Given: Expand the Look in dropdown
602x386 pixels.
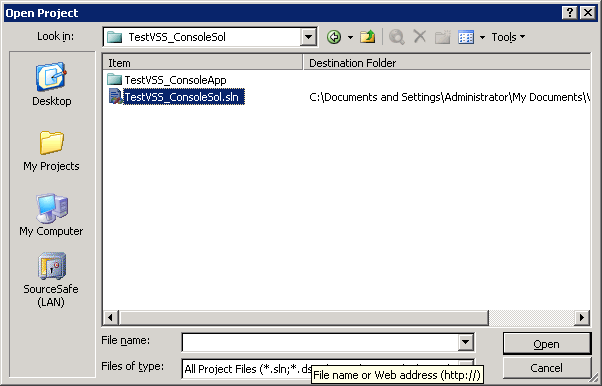Looking at the screenshot, I should pyautogui.click(x=308, y=37).
